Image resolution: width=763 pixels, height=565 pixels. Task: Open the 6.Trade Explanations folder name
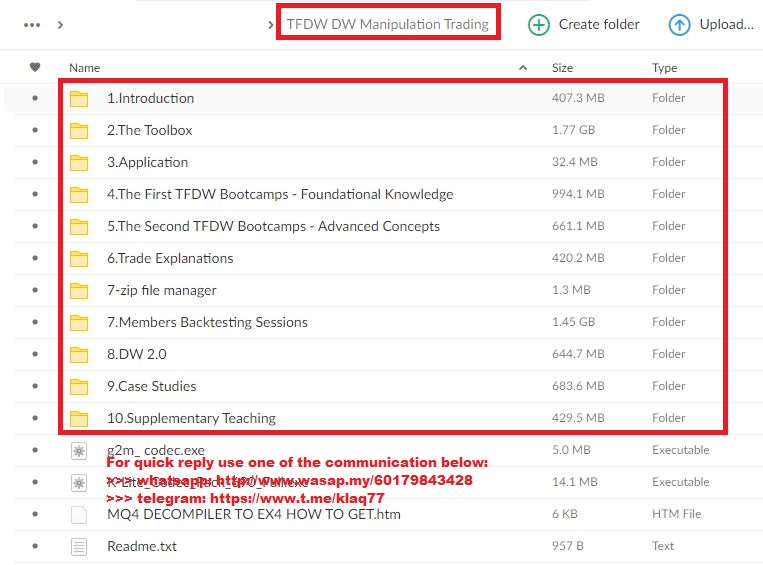point(170,258)
